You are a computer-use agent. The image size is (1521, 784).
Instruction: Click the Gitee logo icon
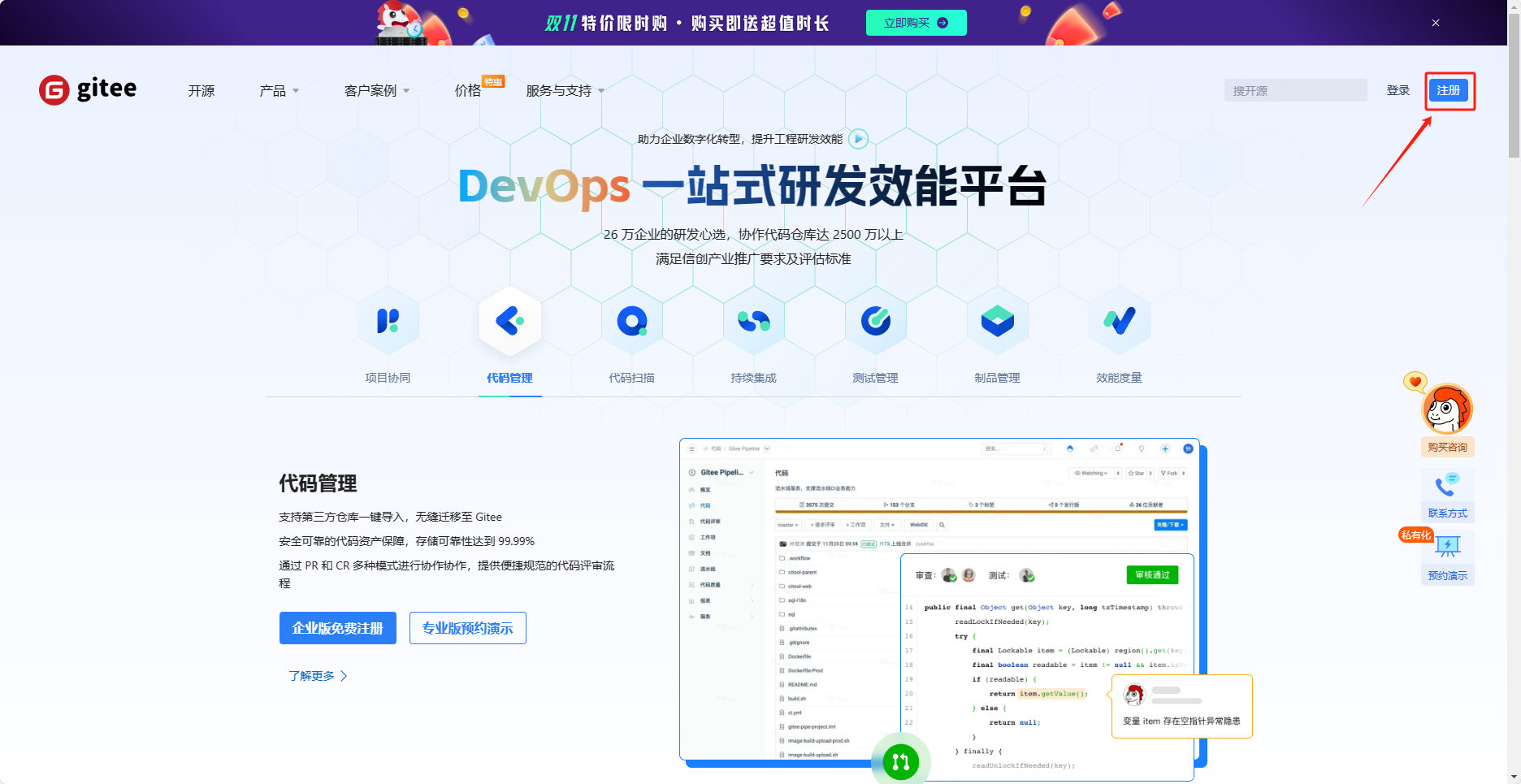pos(54,90)
